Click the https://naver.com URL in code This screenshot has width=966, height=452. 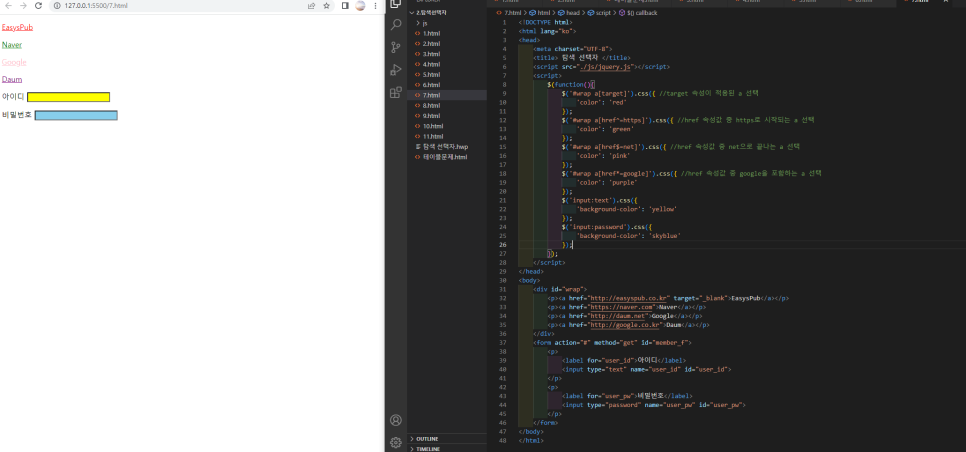(622, 307)
